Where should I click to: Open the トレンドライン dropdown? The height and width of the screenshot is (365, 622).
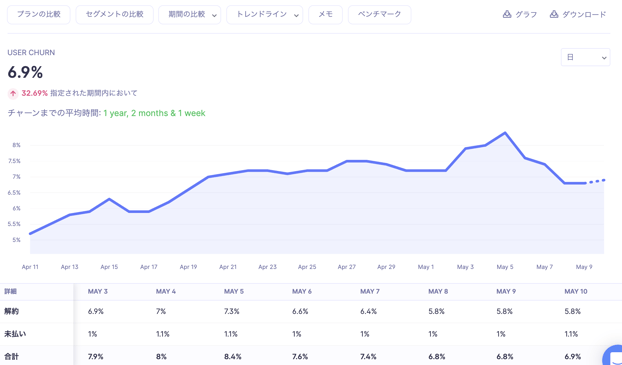tap(265, 15)
